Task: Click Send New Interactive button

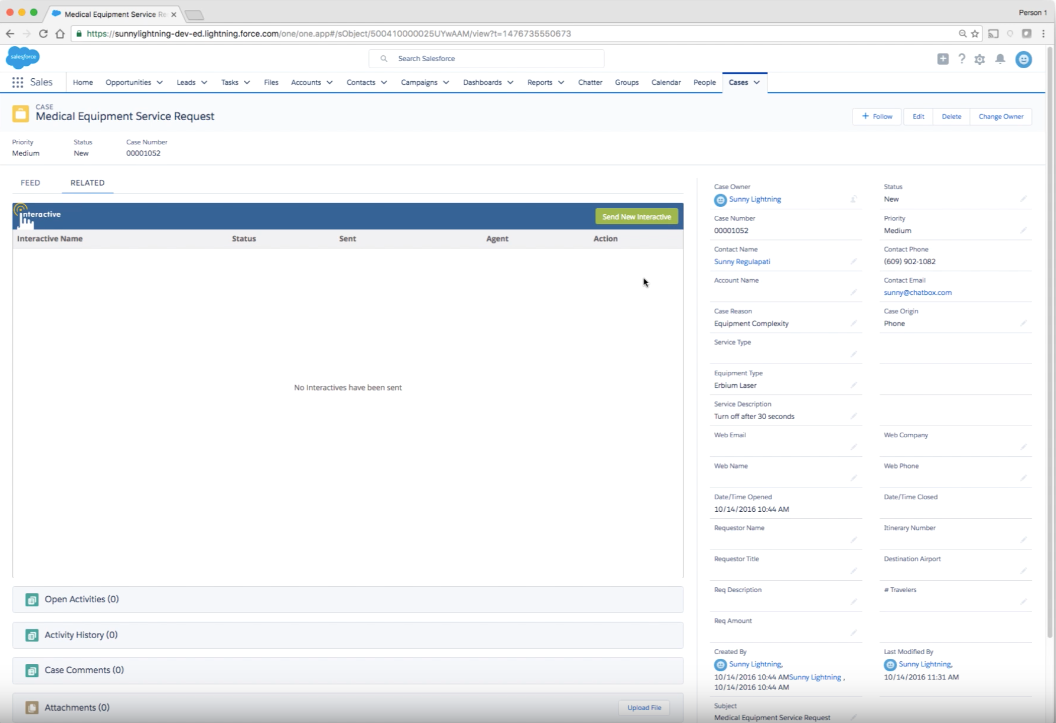Action: click(636, 217)
